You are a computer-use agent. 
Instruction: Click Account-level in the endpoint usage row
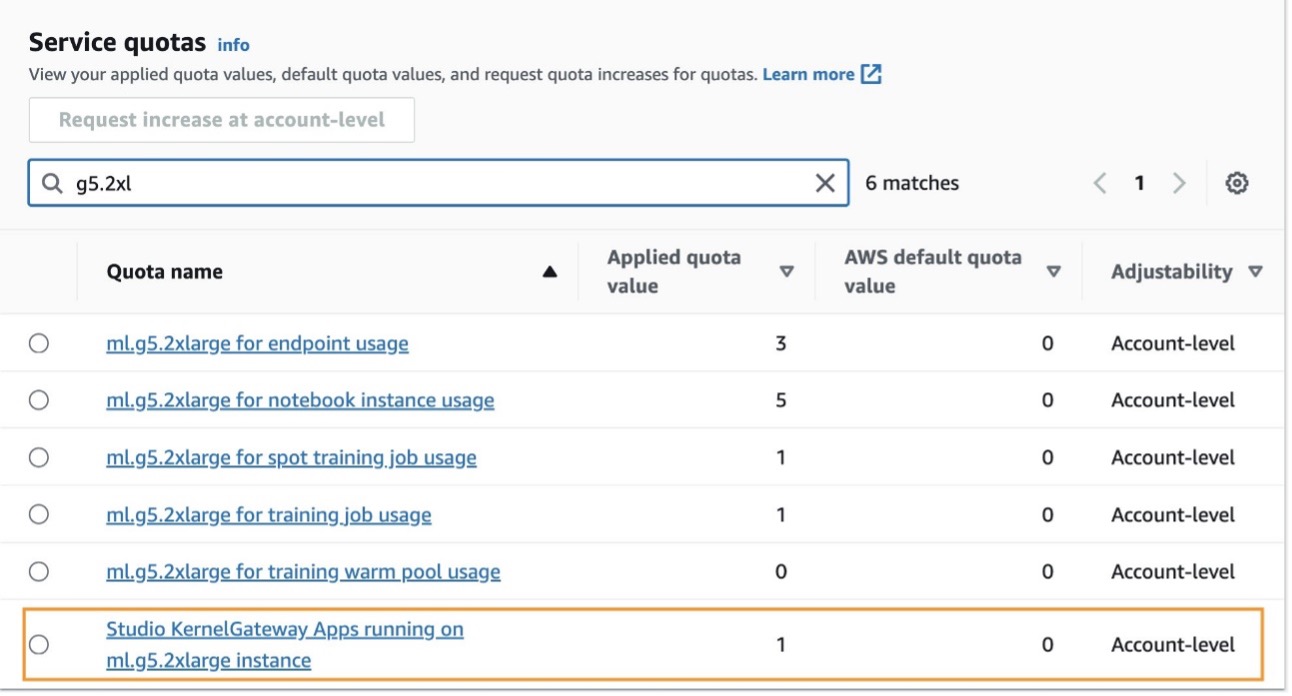(1173, 343)
